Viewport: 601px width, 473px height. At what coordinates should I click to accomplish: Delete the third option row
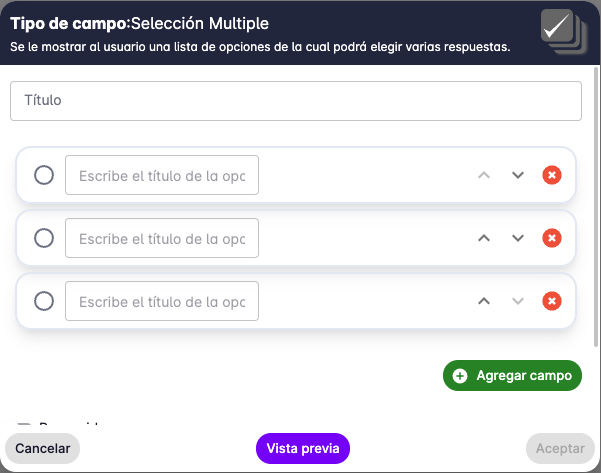[551, 301]
